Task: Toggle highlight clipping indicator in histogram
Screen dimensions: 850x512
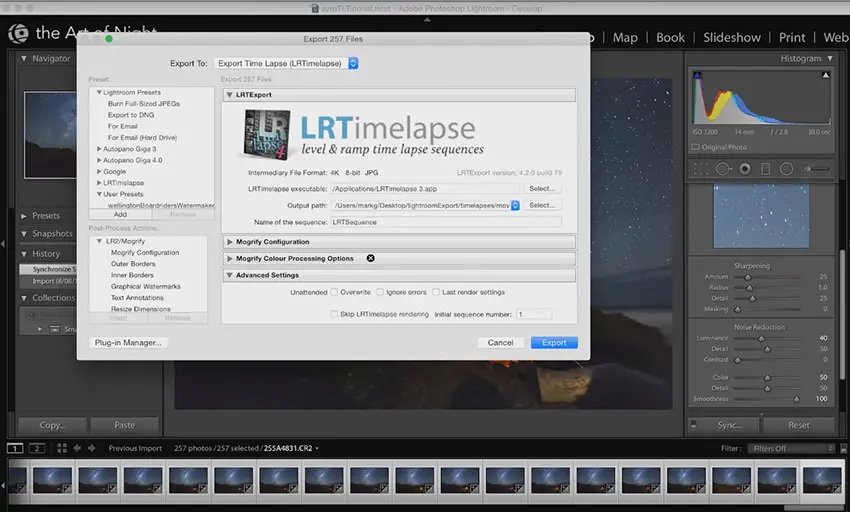Action: pyautogui.click(x=826, y=75)
